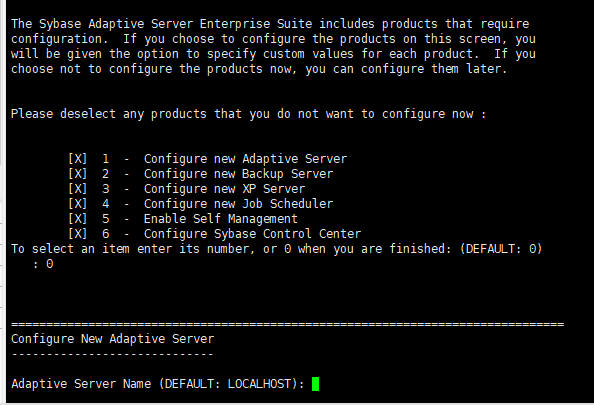Screen dimensions: 594x405
Task: Click the 'will be given the option to specify' line
Action: click(x=273, y=54)
